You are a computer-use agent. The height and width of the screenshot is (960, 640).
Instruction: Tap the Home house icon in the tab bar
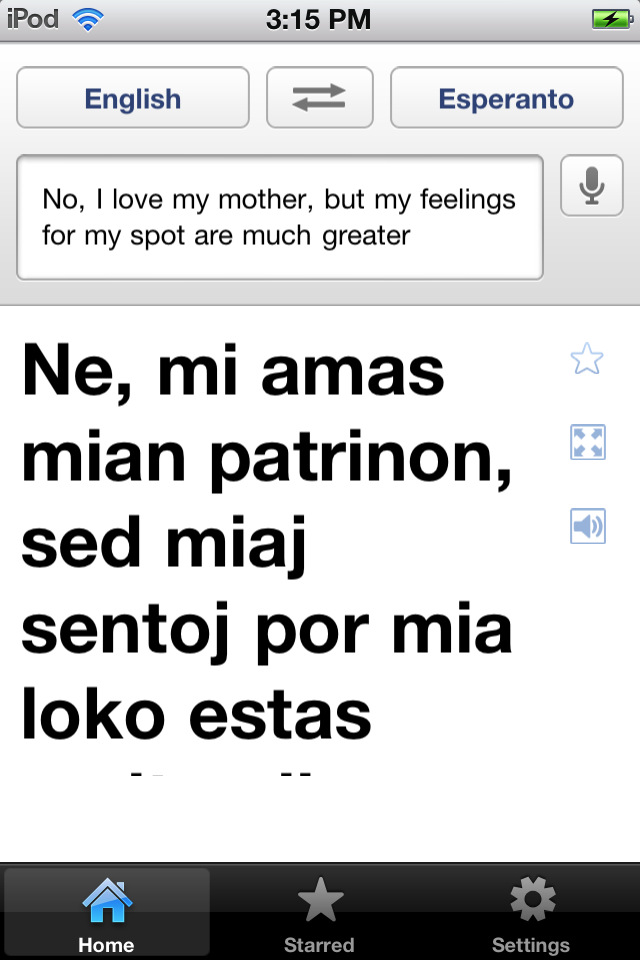click(x=107, y=900)
